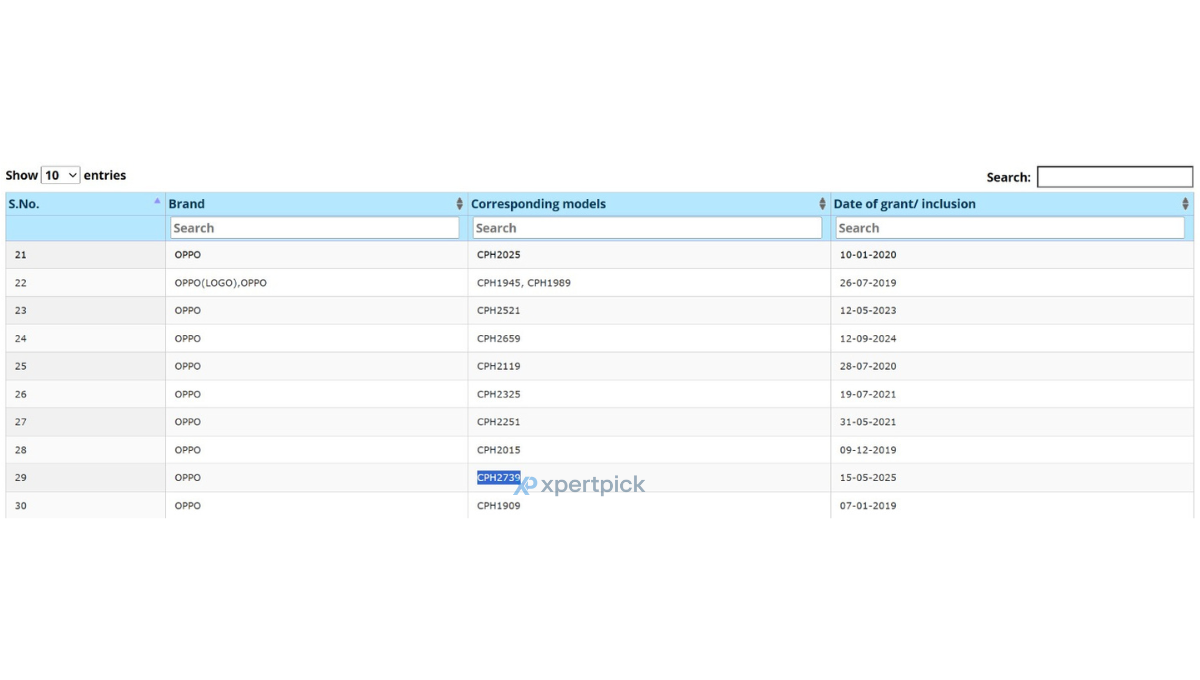Click model cell CPH2325
Viewport: 1200px width, 680px height.
coord(649,395)
